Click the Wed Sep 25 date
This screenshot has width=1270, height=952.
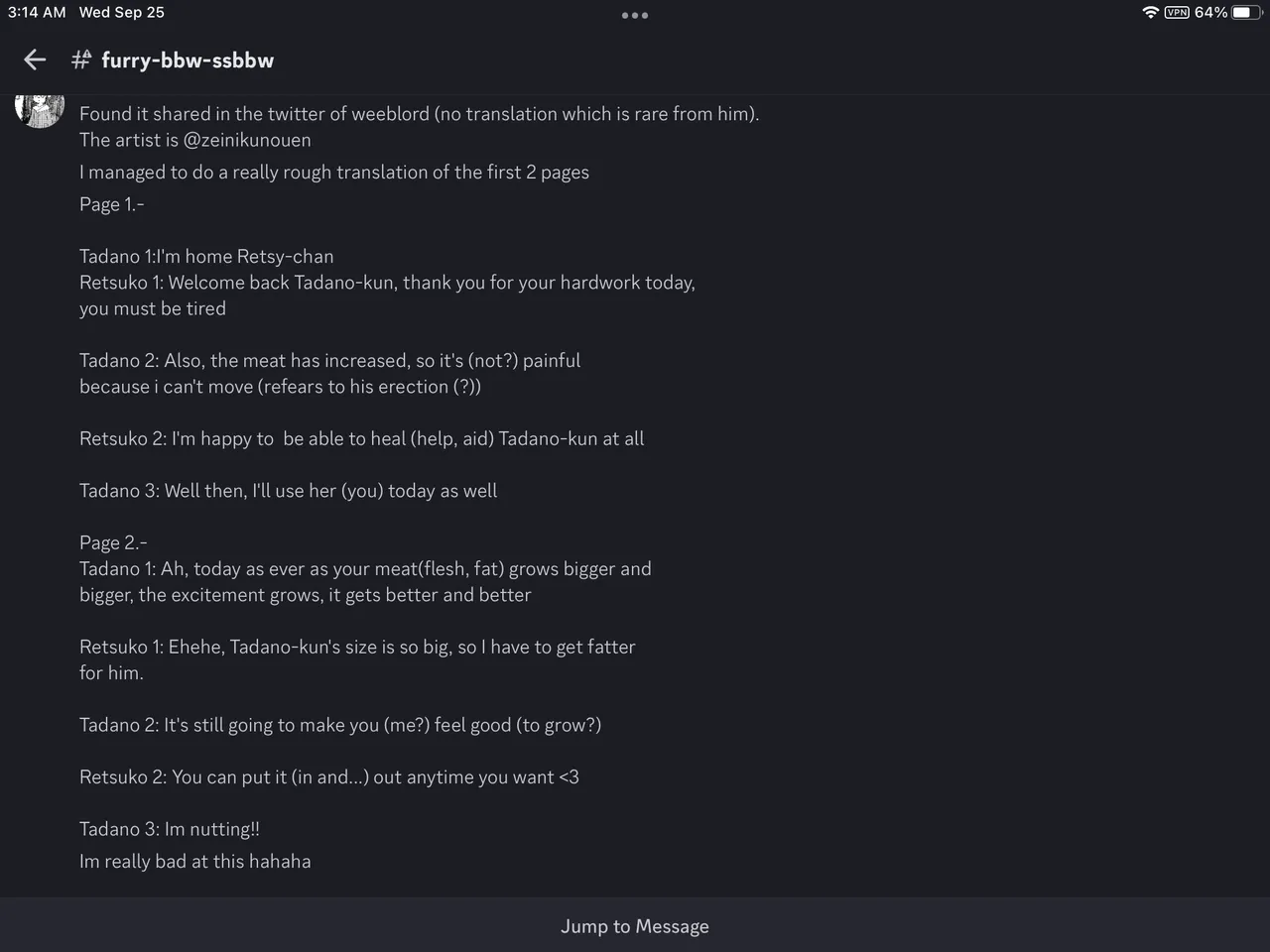click(122, 12)
